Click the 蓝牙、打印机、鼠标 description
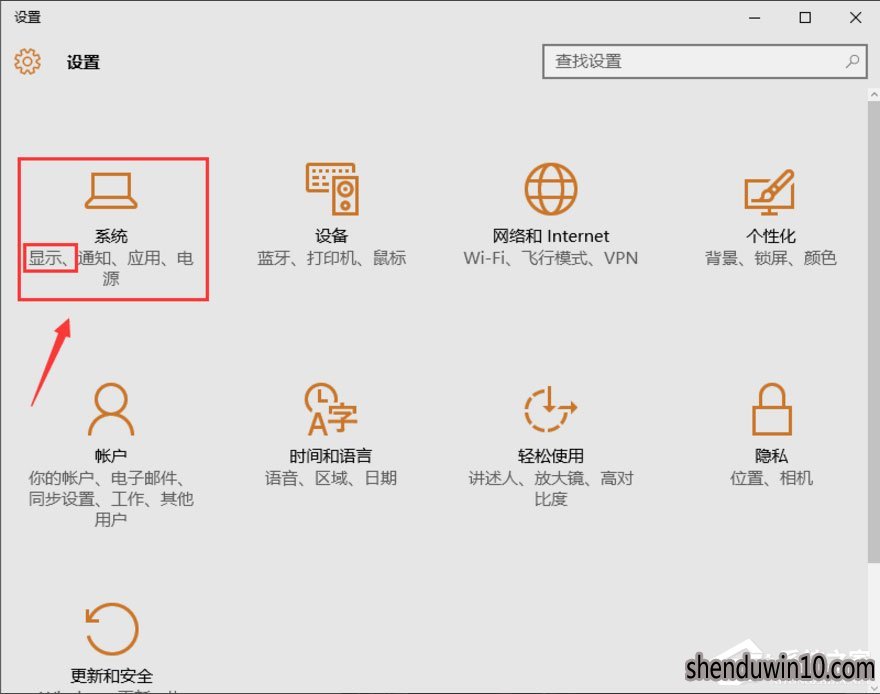This screenshot has height=694, width=880. [x=331, y=258]
